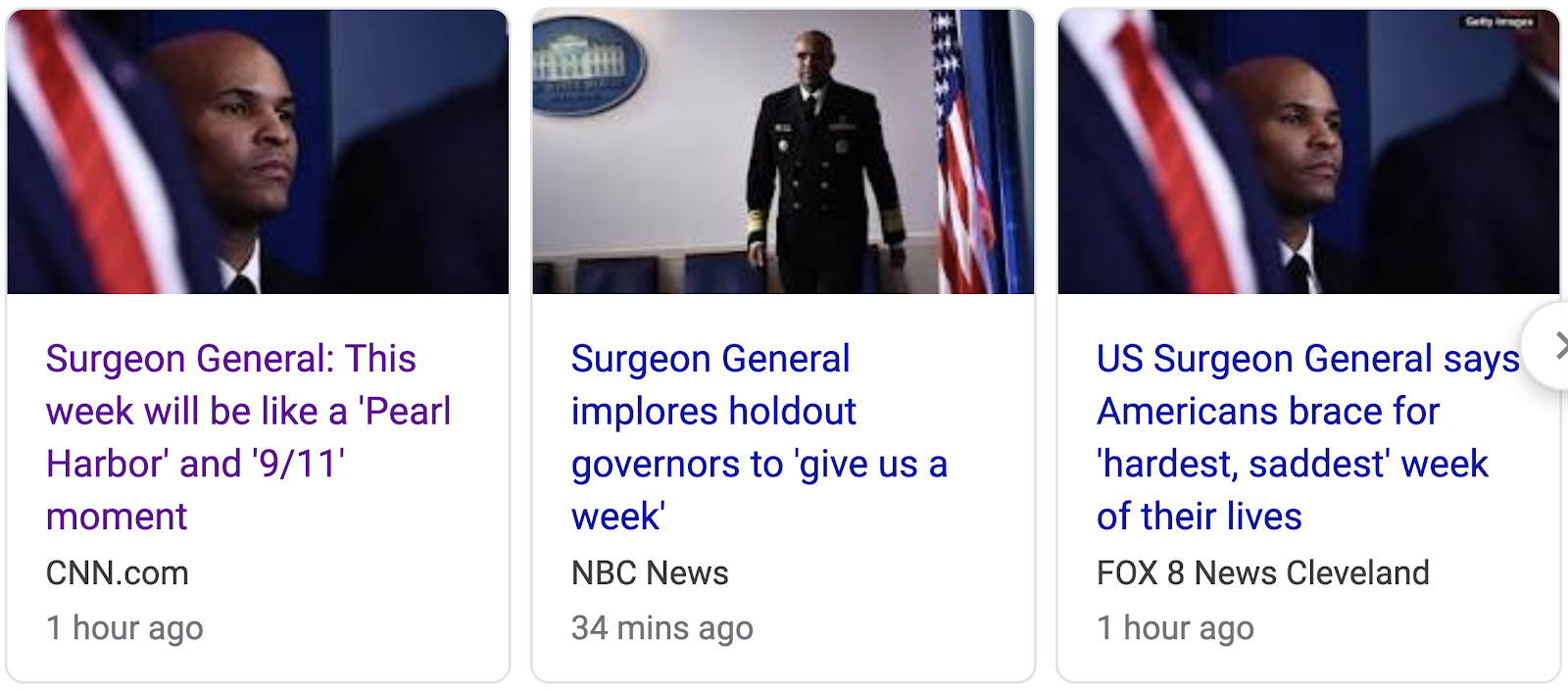Viewport: 1568px width, 692px height.
Task: Click the next arrow on the news carousel
Action: [1558, 346]
